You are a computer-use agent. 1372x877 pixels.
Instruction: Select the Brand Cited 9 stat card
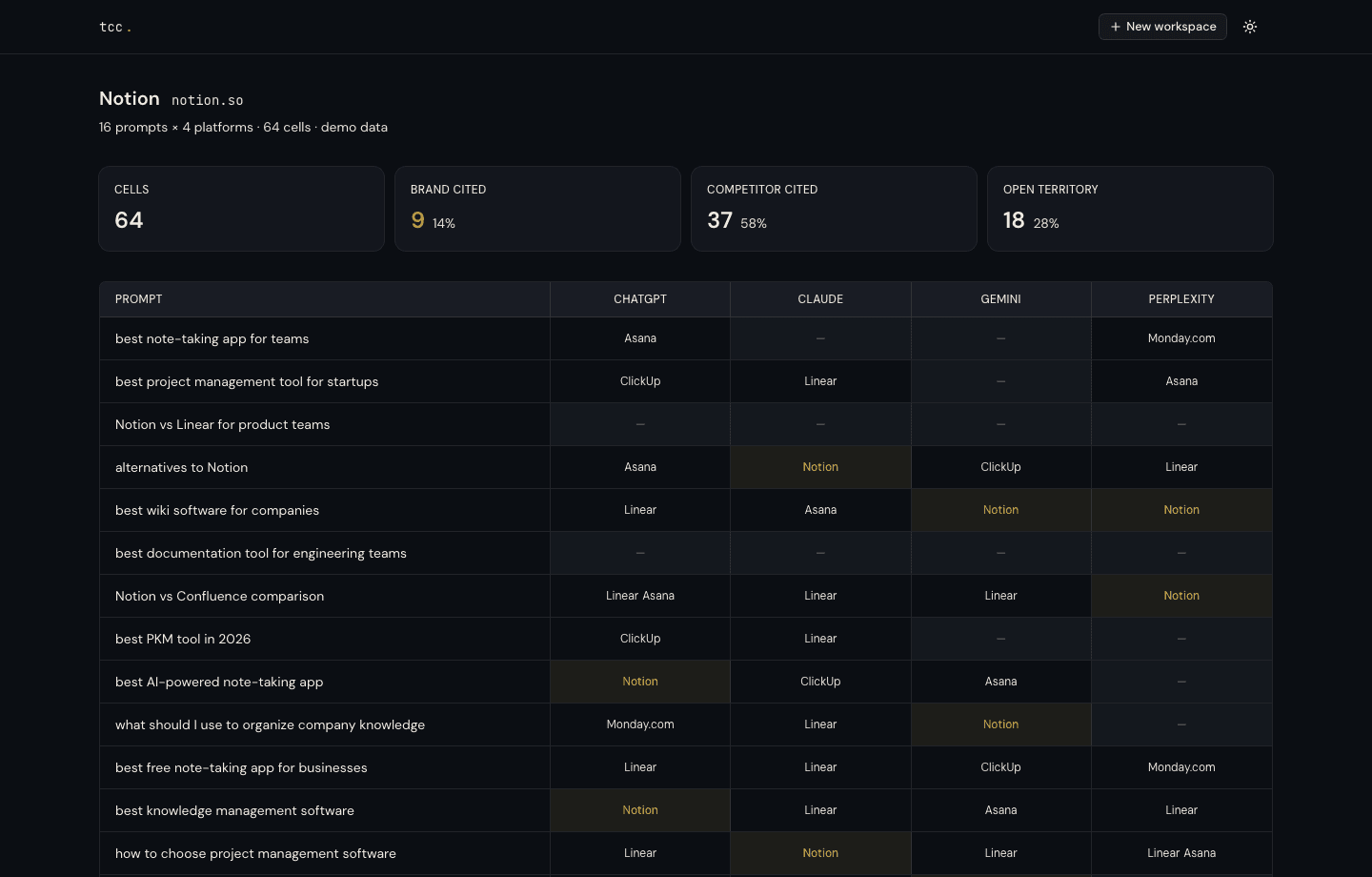537,209
